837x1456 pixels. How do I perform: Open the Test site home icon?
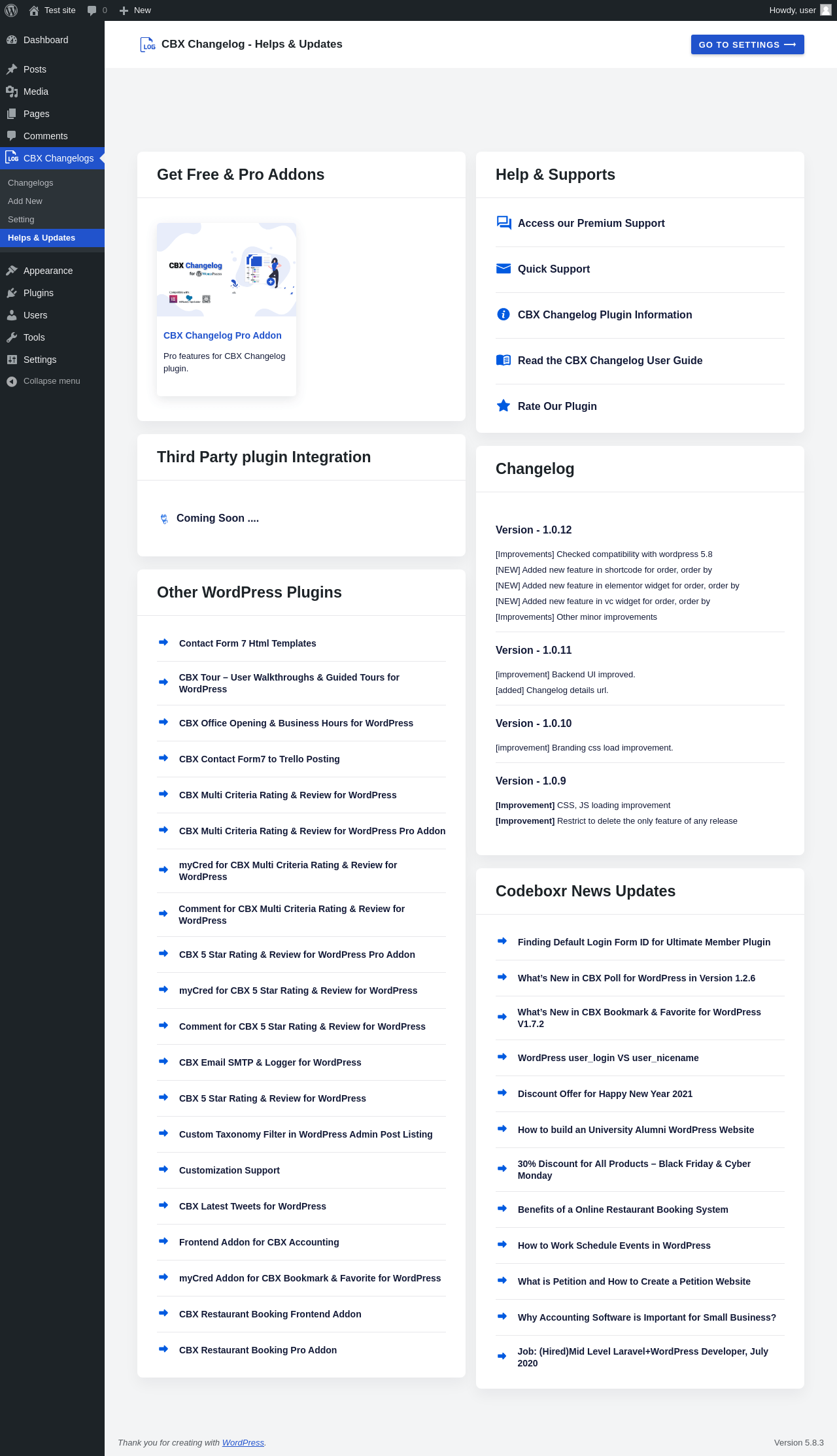(x=34, y=10)
